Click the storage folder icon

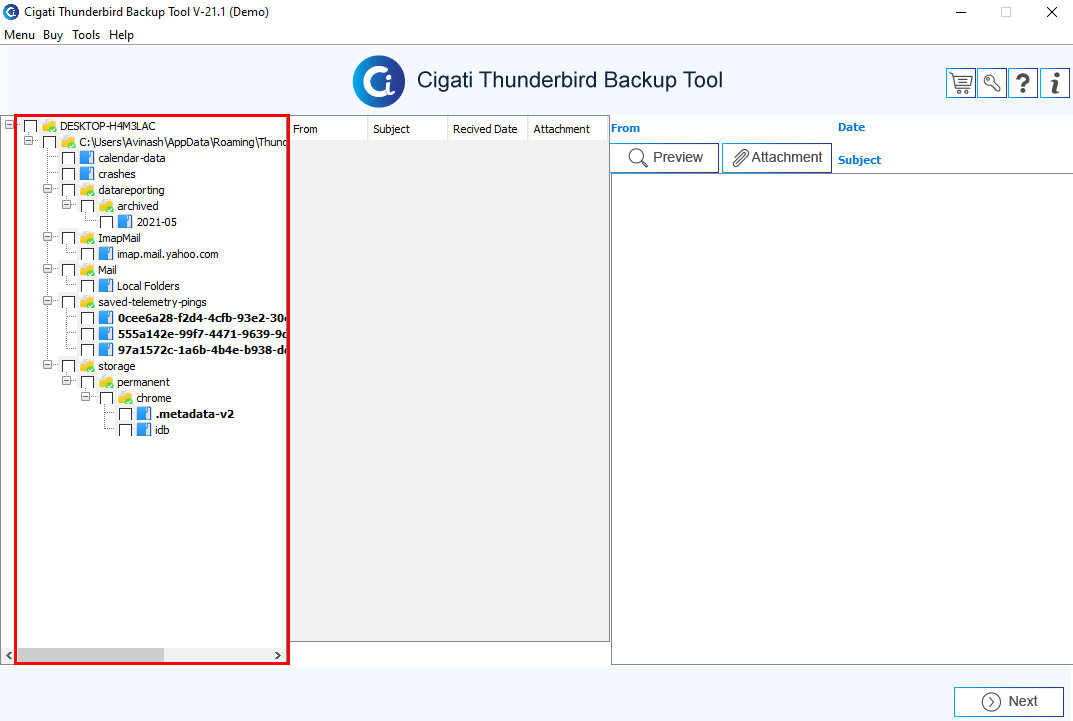coord(87,366)
